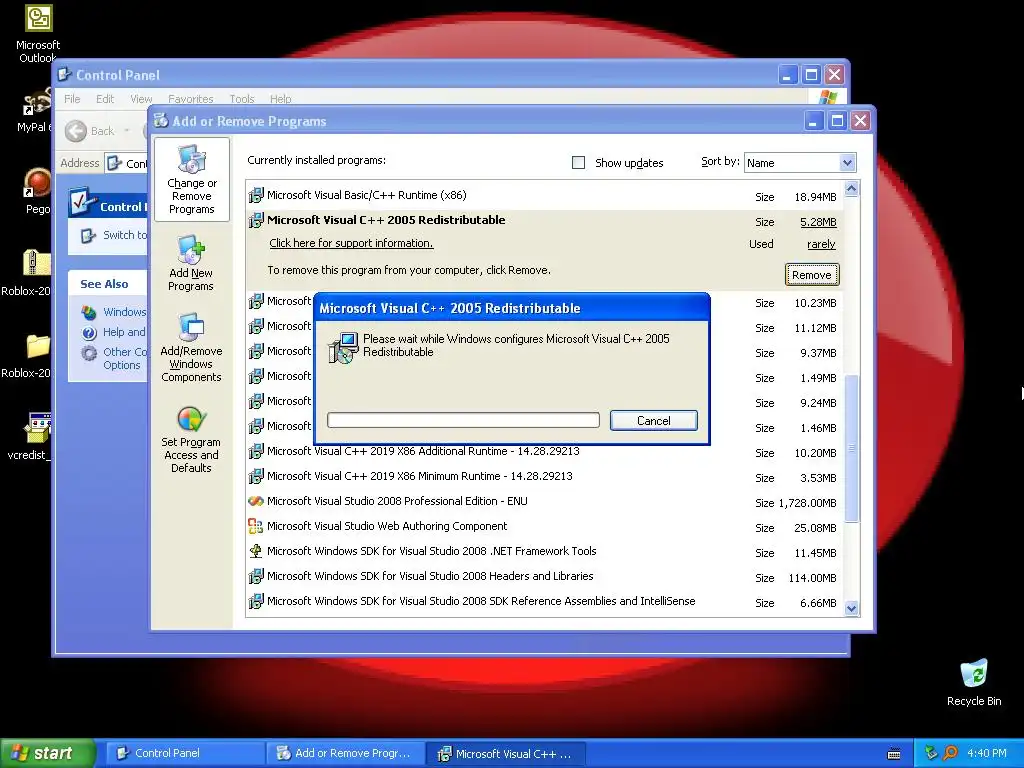Click the taskbar clock showing 4:40 PM
The width and height of the screenshot is (1024, 768).
(987, 753)
